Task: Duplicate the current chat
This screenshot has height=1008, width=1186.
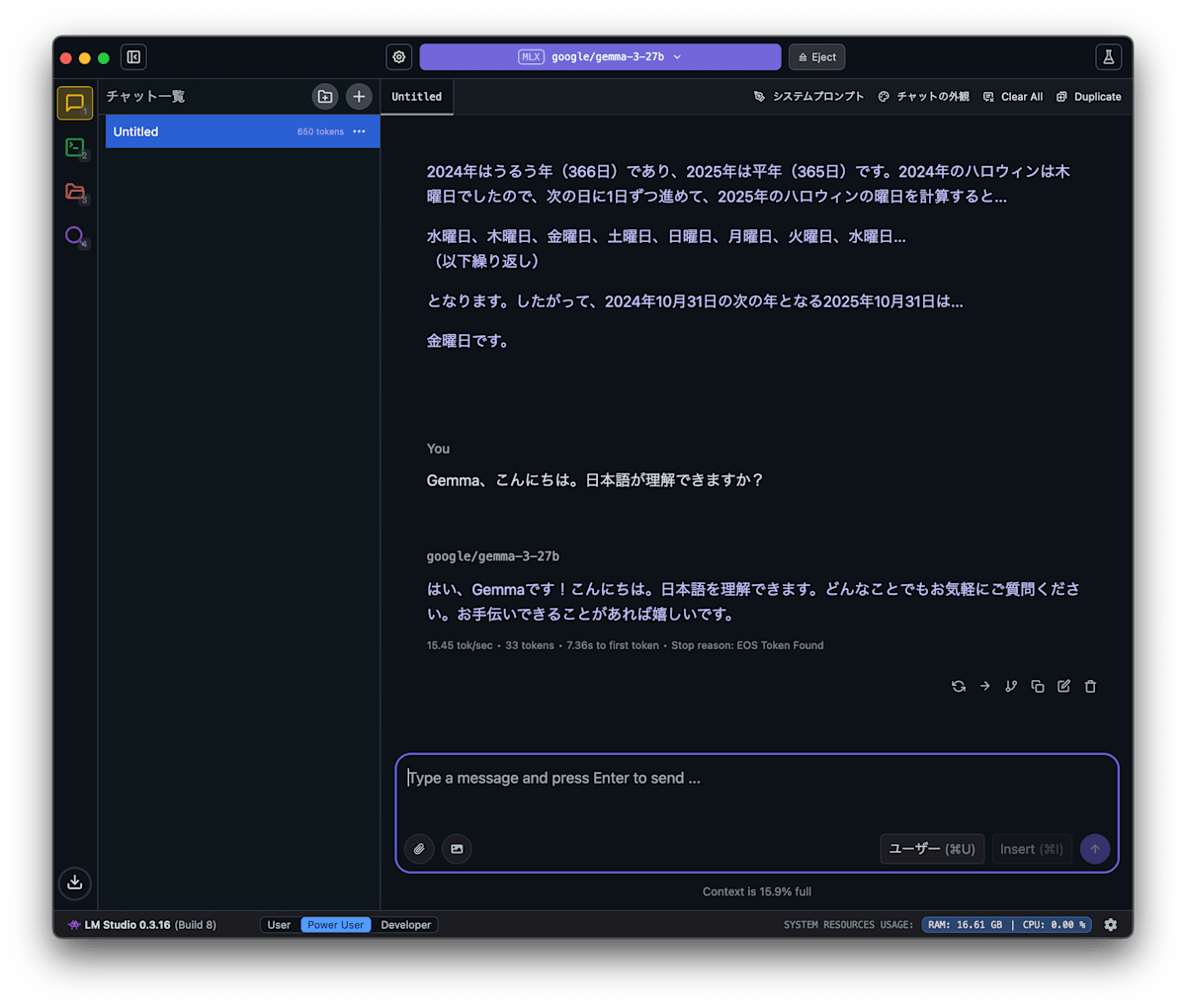Action: [x=1089, y=97]
